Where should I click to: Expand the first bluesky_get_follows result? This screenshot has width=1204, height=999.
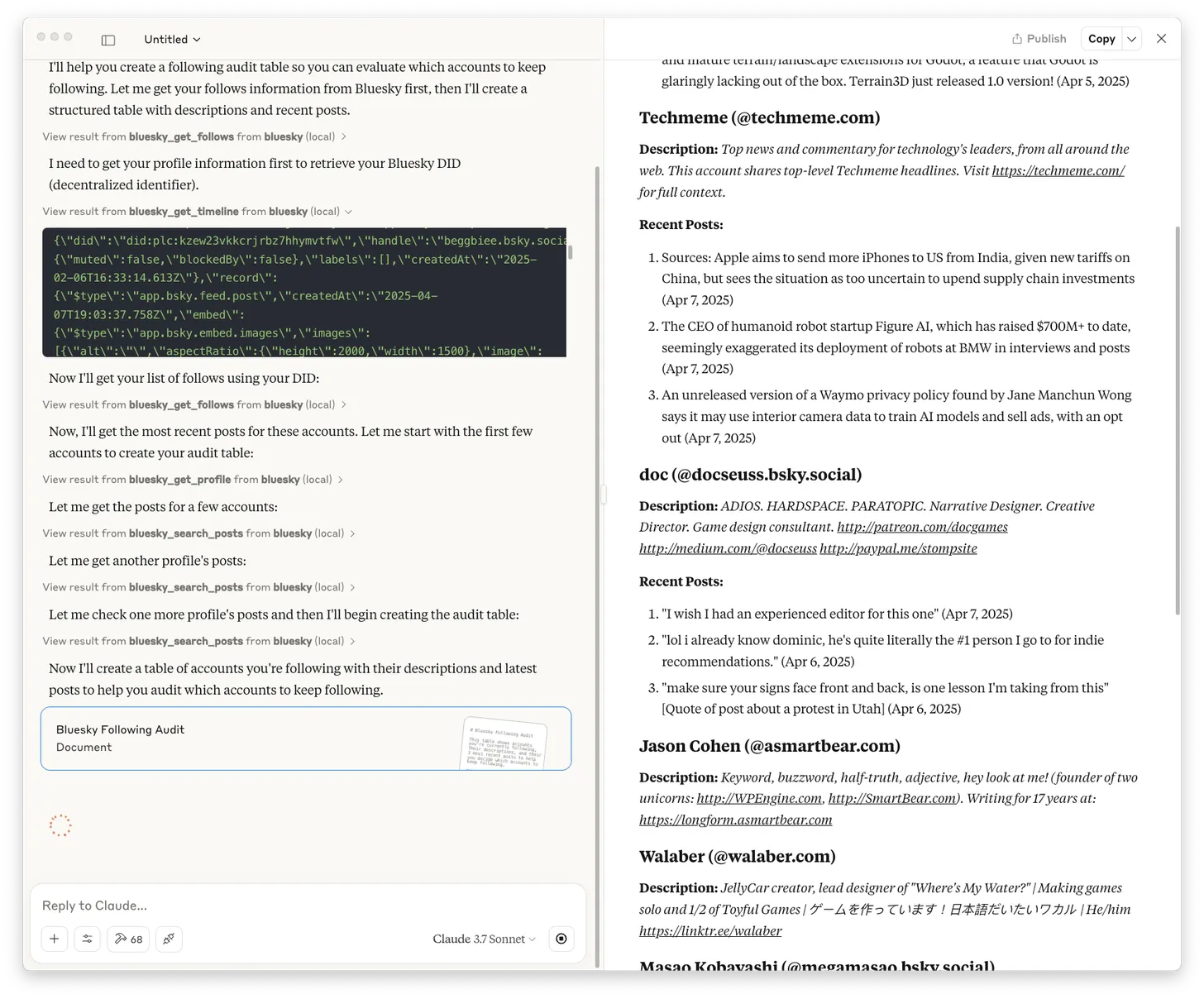click(x=194, y=136)
